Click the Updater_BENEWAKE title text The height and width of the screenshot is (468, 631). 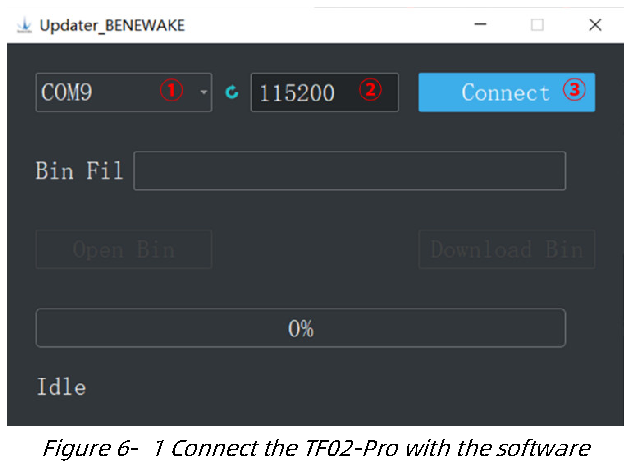click(x=112, y=25)
